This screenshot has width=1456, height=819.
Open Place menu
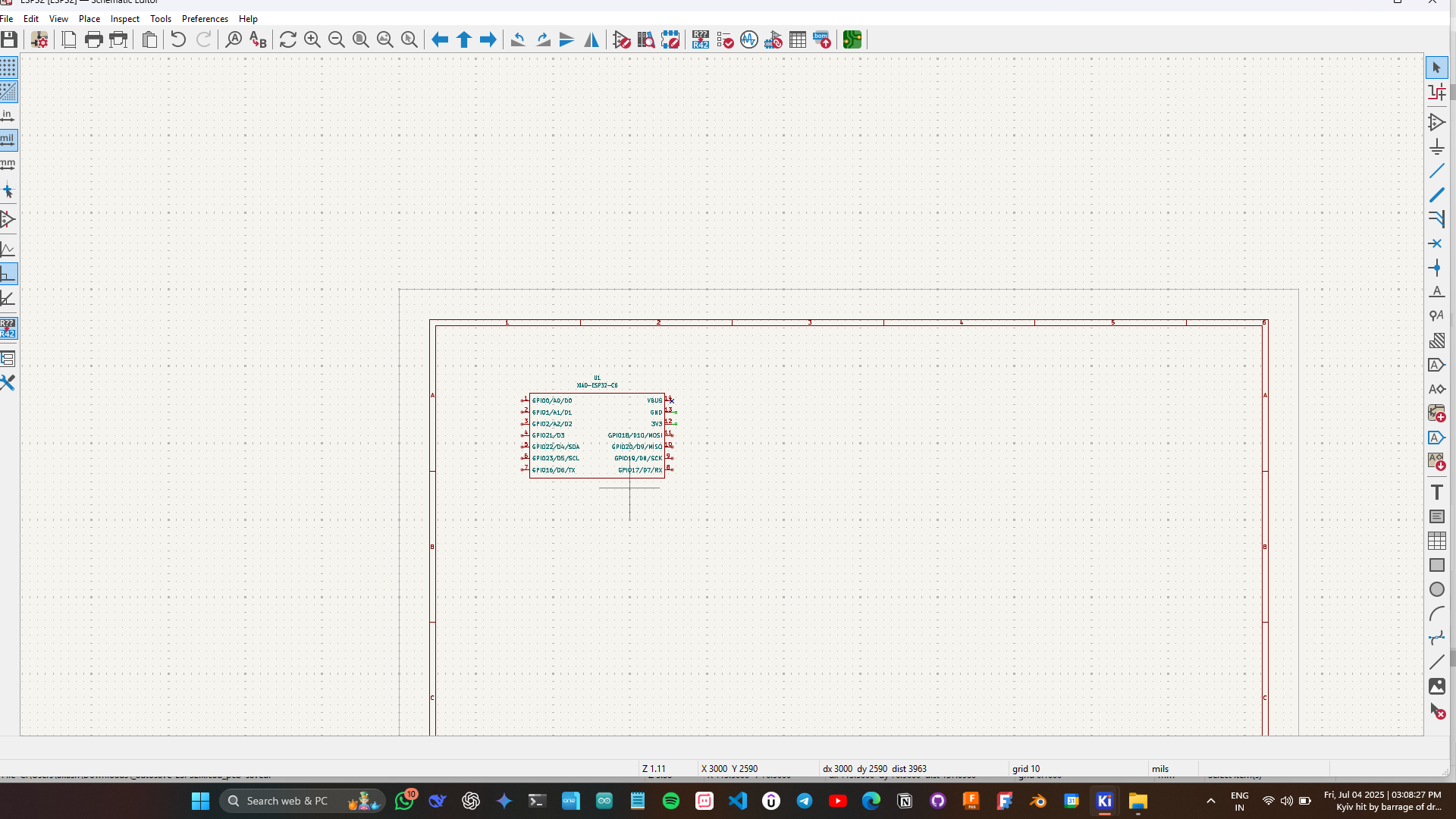[89, 19]
